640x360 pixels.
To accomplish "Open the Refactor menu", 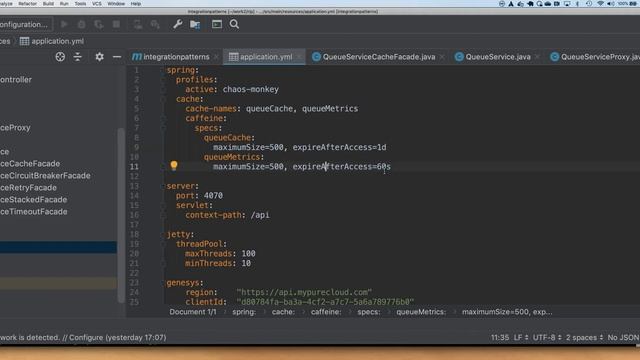I will pos(27,4).
